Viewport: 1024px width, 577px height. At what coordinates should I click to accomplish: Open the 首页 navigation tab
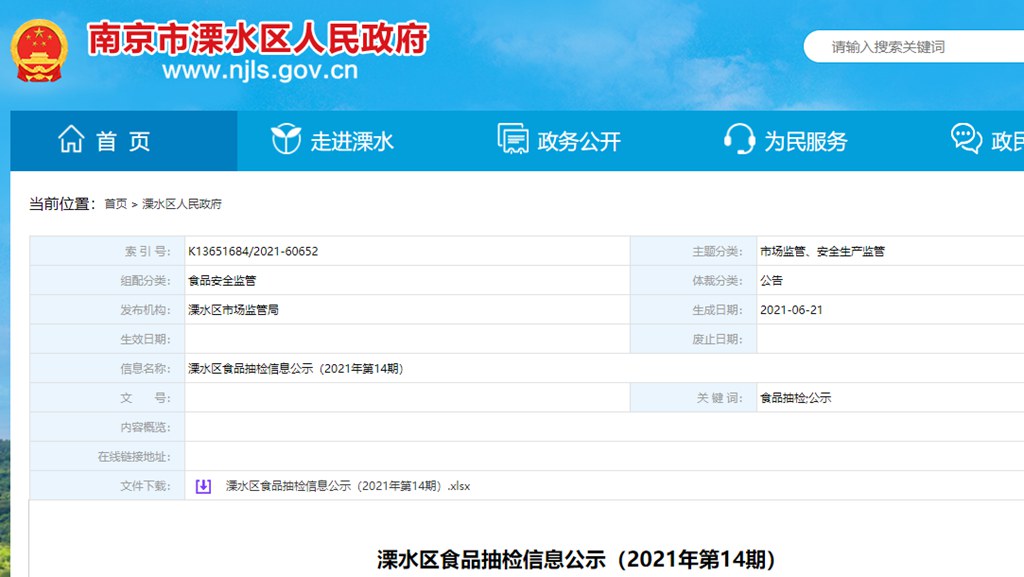[x=123, y=141]
